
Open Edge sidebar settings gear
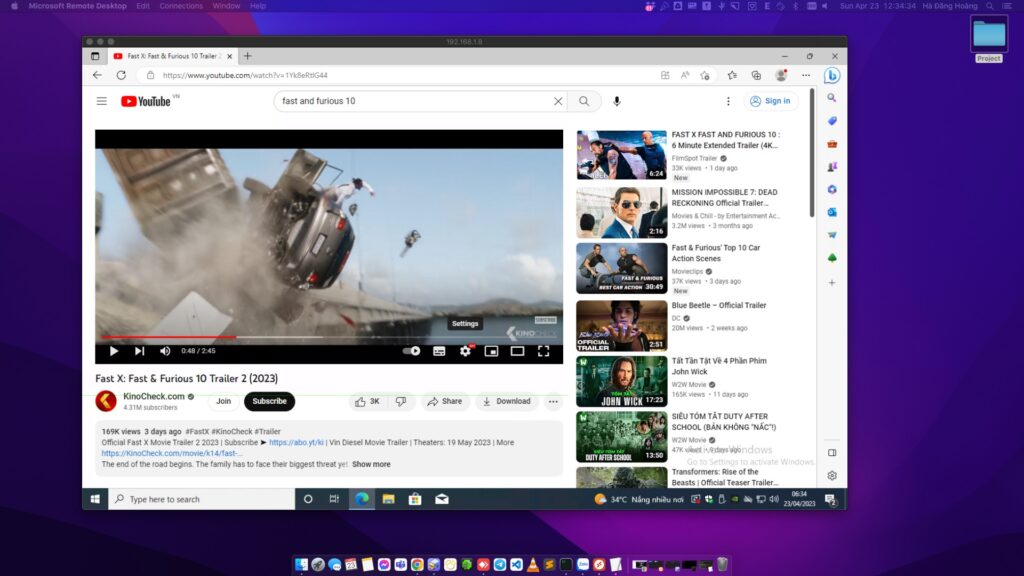[831, 475]
